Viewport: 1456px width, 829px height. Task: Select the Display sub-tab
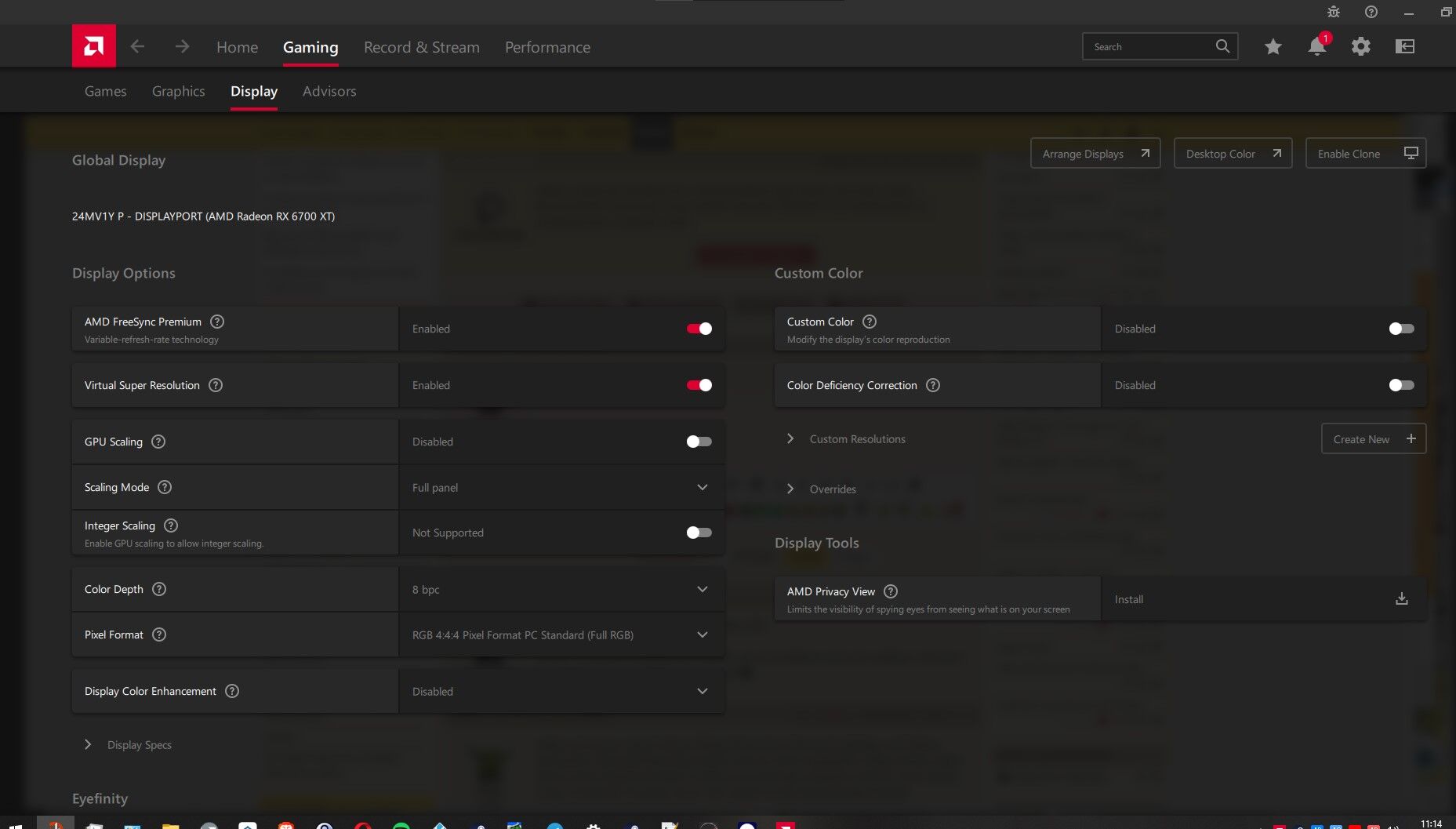pyautogui.click(x=254, y=91)
